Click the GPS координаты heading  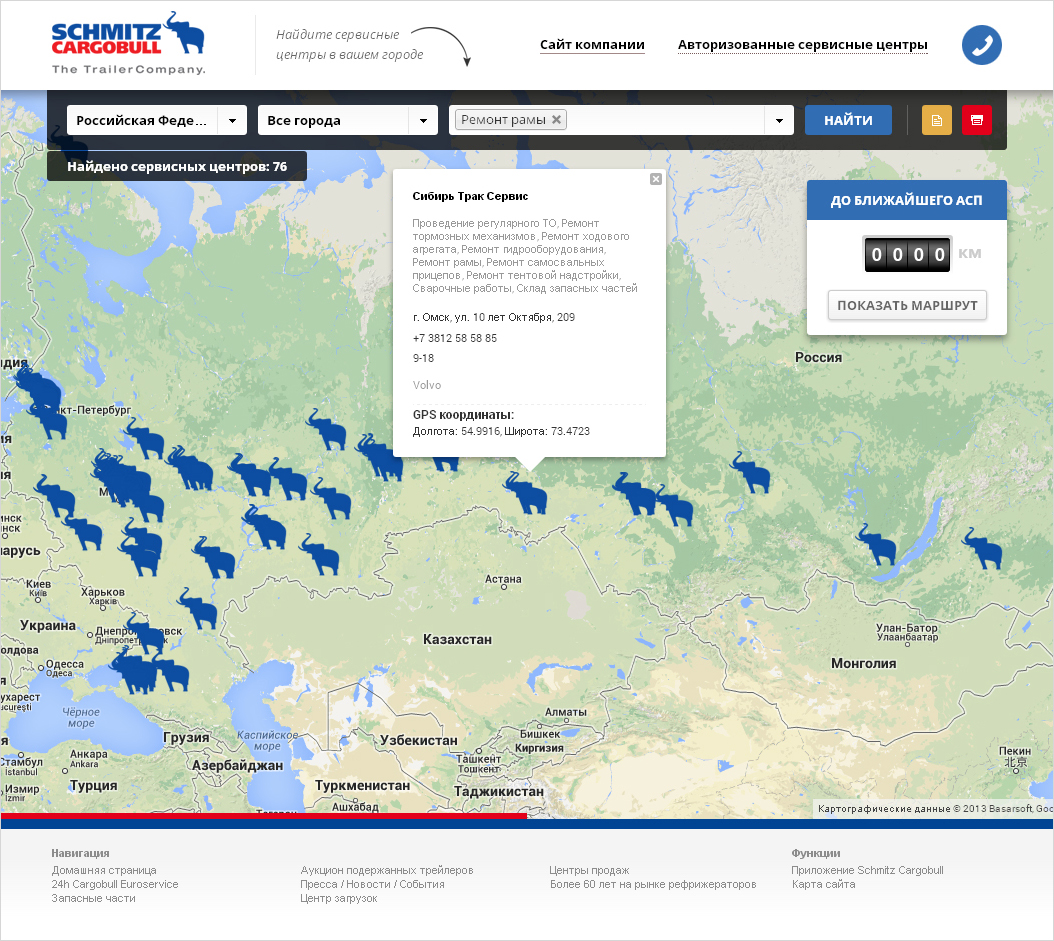[x=463, y=415]
